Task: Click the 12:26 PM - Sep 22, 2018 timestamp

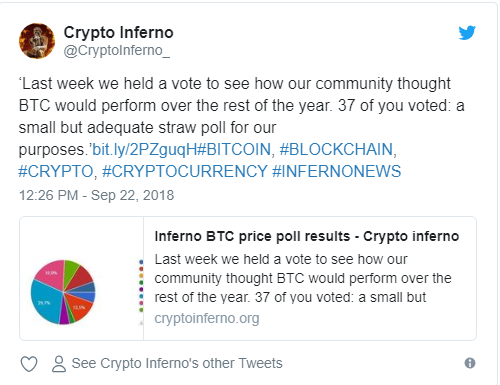Action: click(x=97, y=195)
